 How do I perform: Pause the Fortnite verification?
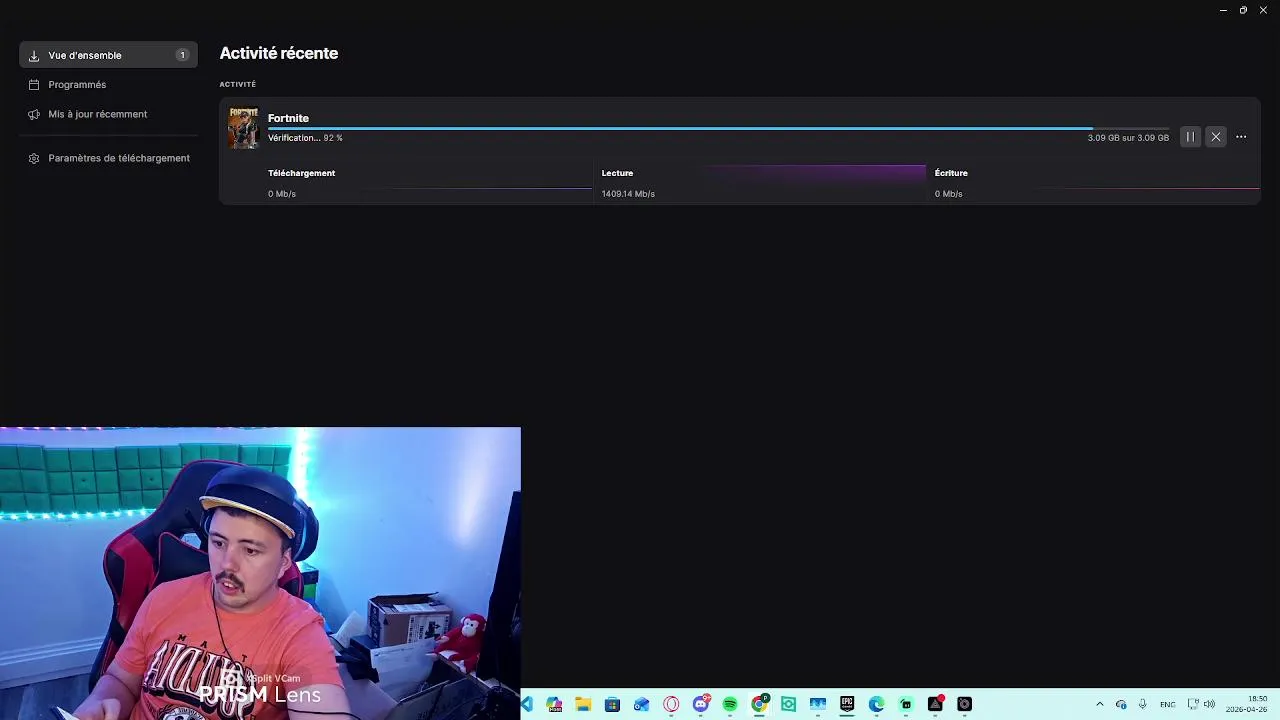pyautogui.click(x=1190, y=137)
